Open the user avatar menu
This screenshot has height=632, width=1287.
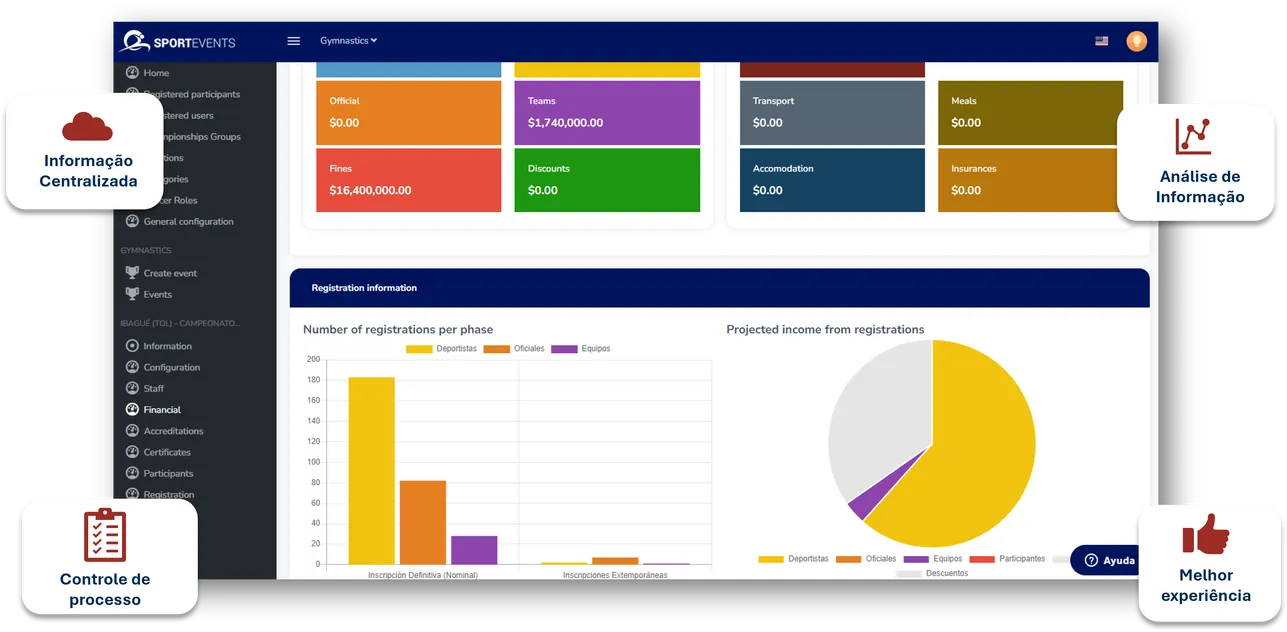click(x=1136, y=41)
